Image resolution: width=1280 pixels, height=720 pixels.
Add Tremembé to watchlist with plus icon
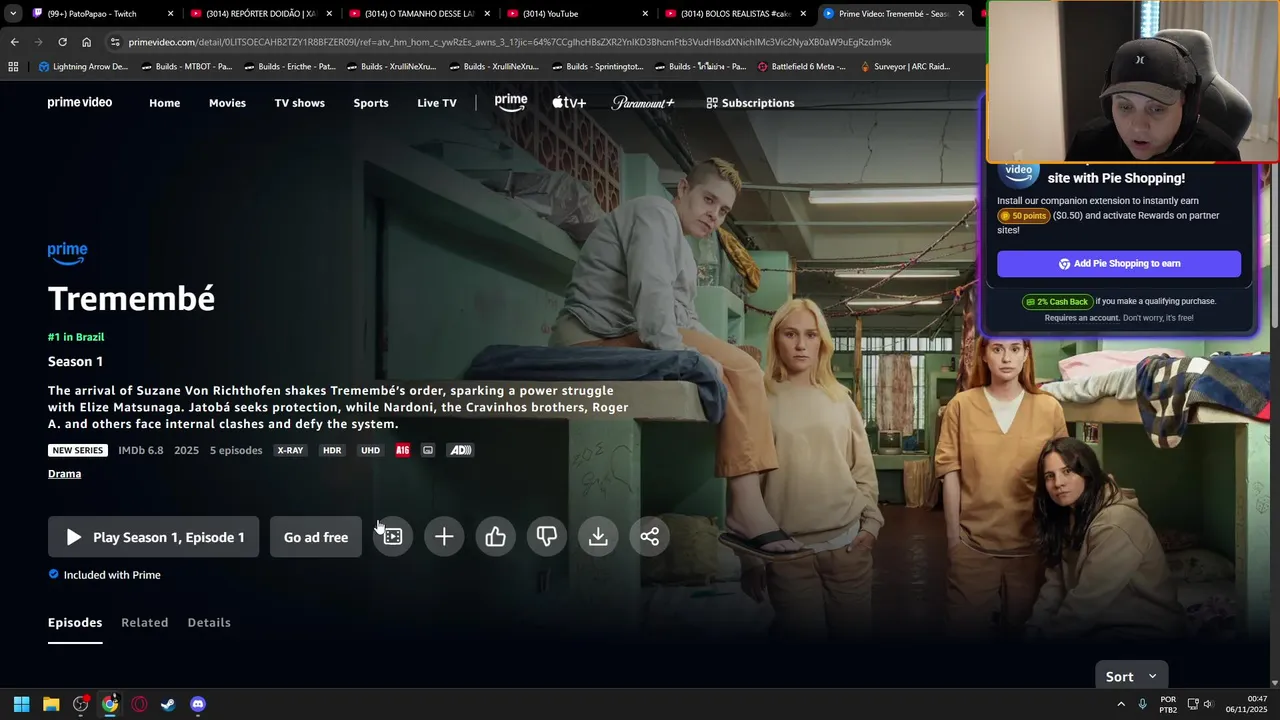[444, 537]
